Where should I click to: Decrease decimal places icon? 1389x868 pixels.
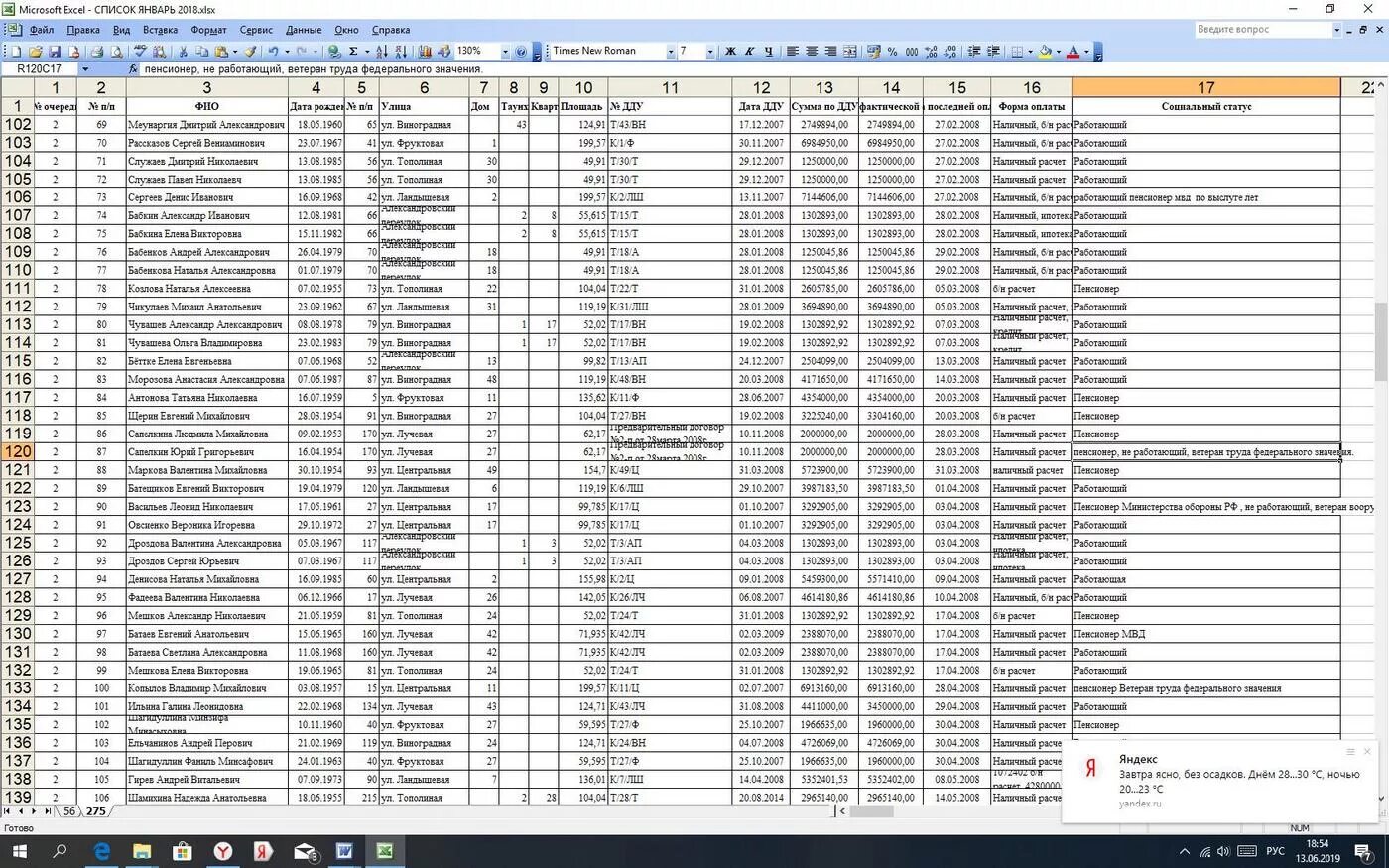coord(950,51)
